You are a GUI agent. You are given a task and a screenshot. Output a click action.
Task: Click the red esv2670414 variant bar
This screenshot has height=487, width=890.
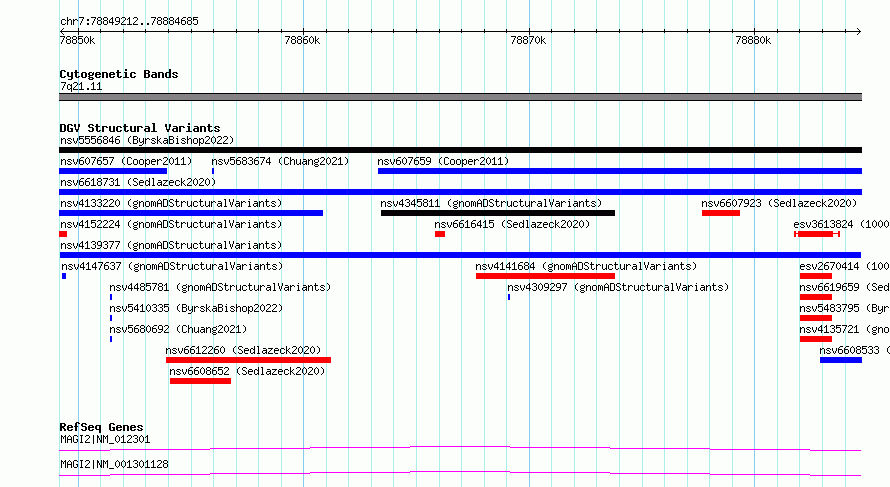click(x=816, y=276)
